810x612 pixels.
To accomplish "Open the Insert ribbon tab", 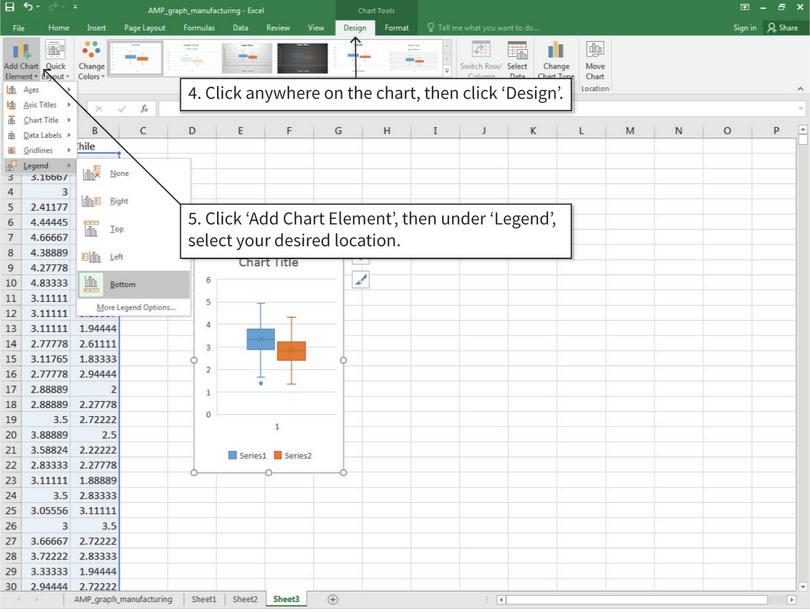I will click(97, 28).
